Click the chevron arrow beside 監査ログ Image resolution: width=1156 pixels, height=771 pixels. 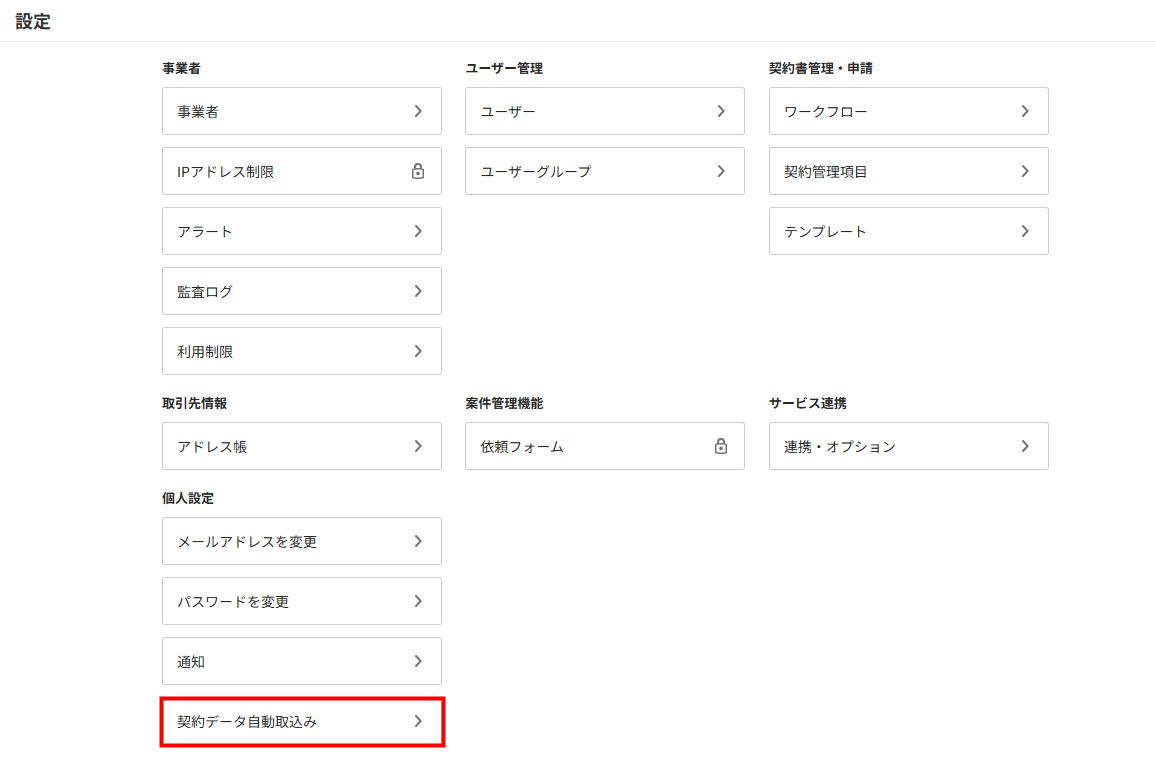click(x=418, y=291)
